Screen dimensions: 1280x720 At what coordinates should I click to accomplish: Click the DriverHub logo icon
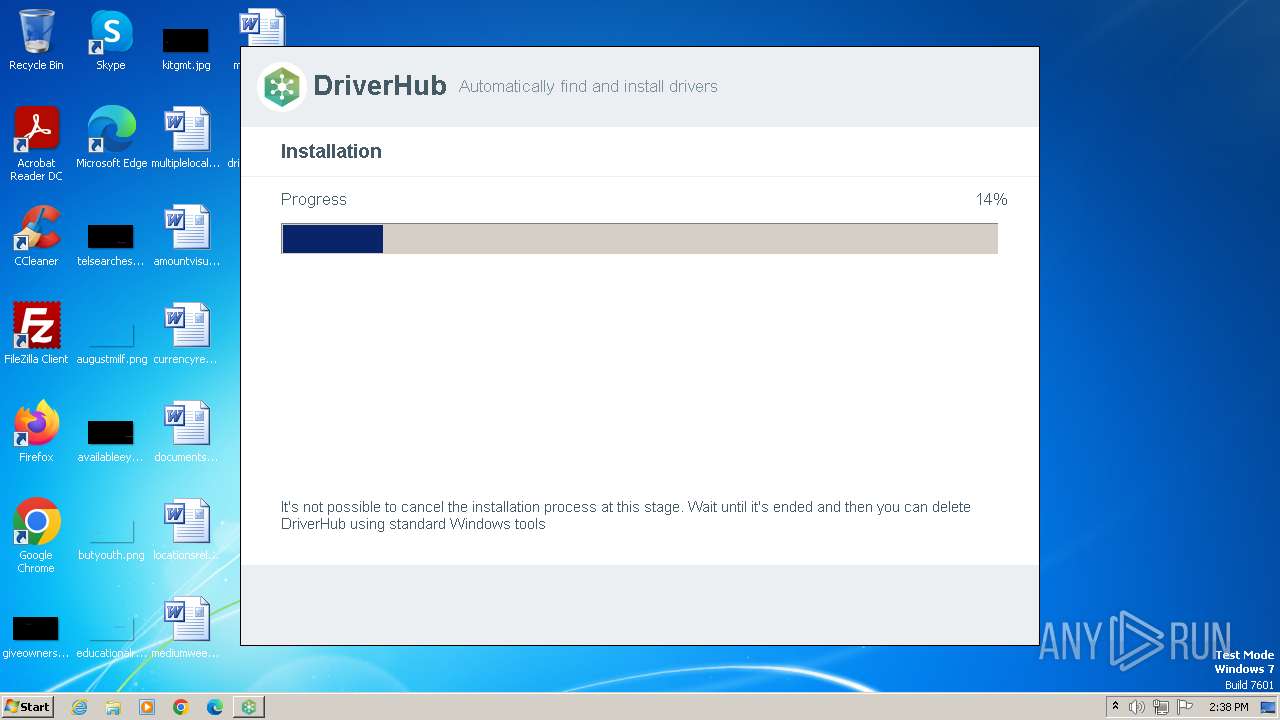282,87
